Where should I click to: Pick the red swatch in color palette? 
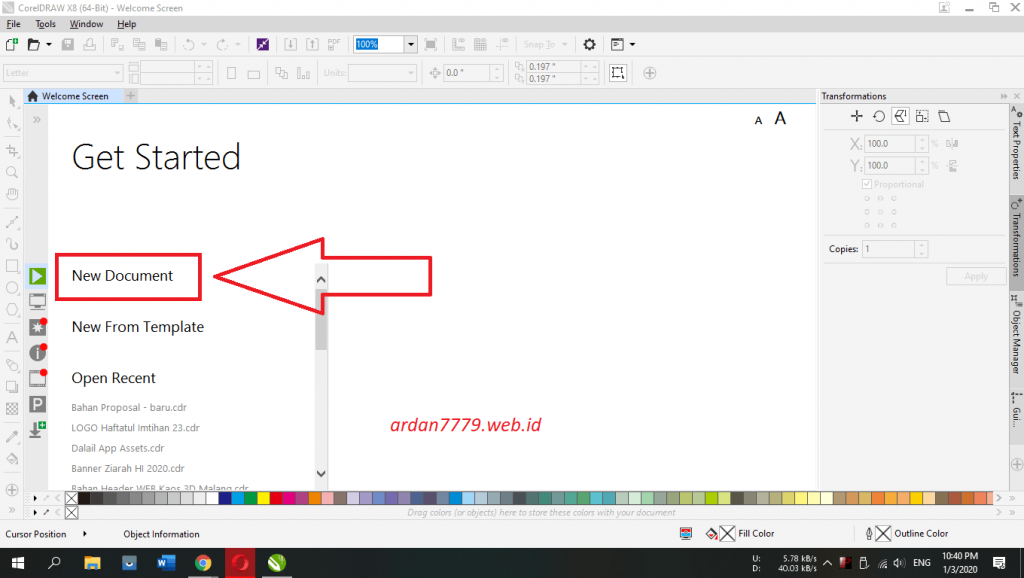(x=276, y=498)
